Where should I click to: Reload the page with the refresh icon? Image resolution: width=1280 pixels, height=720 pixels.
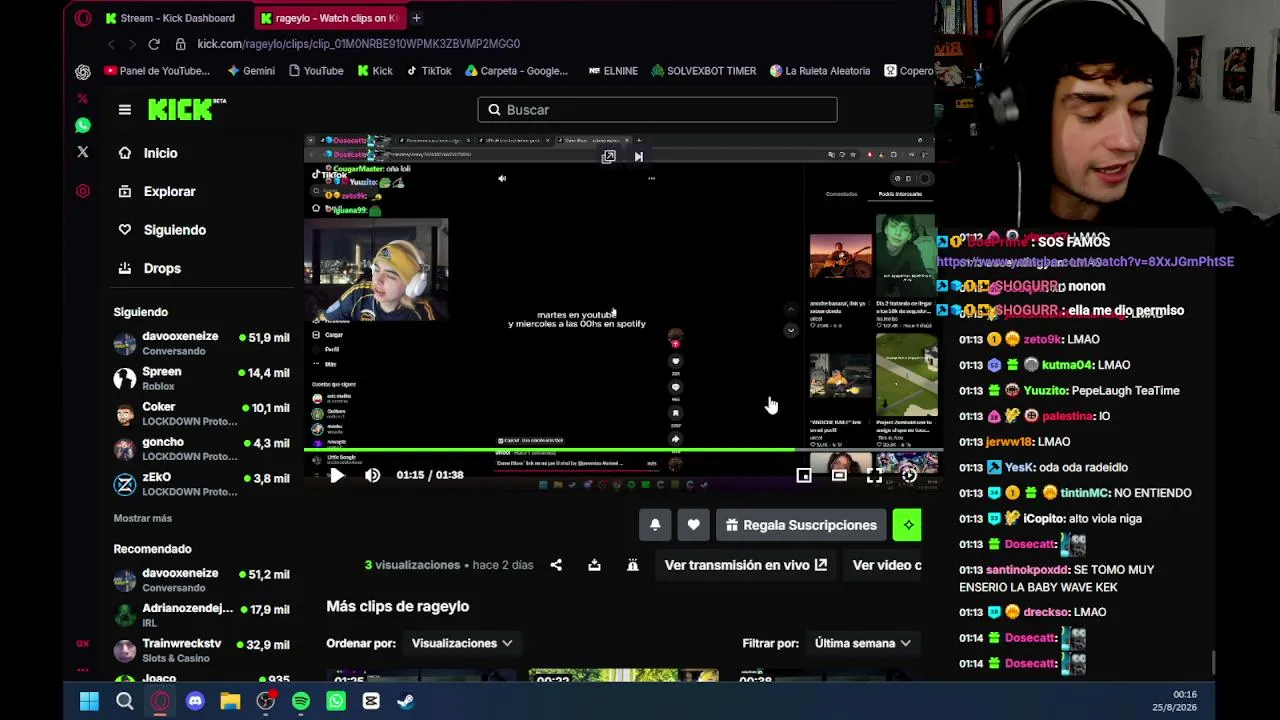click(x=154, y=44)
